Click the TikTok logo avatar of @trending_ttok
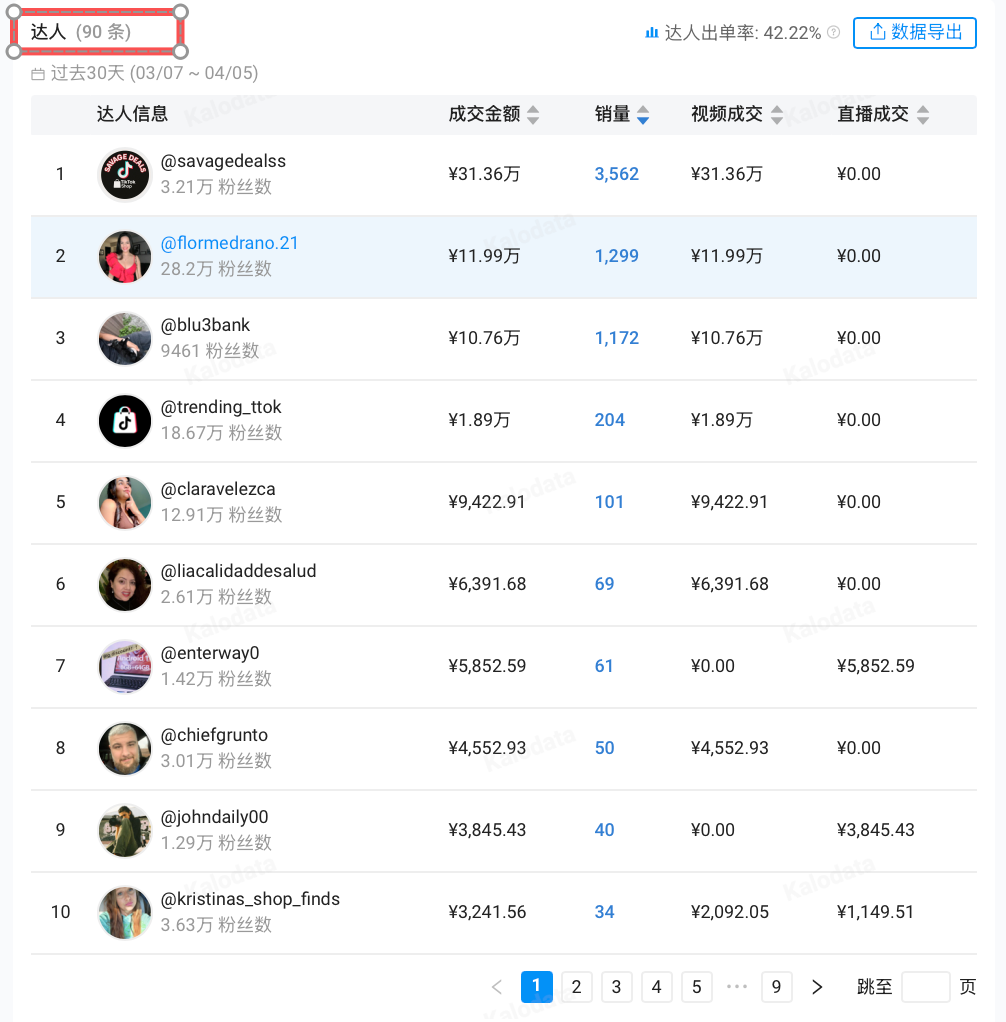 coord(124,420)
